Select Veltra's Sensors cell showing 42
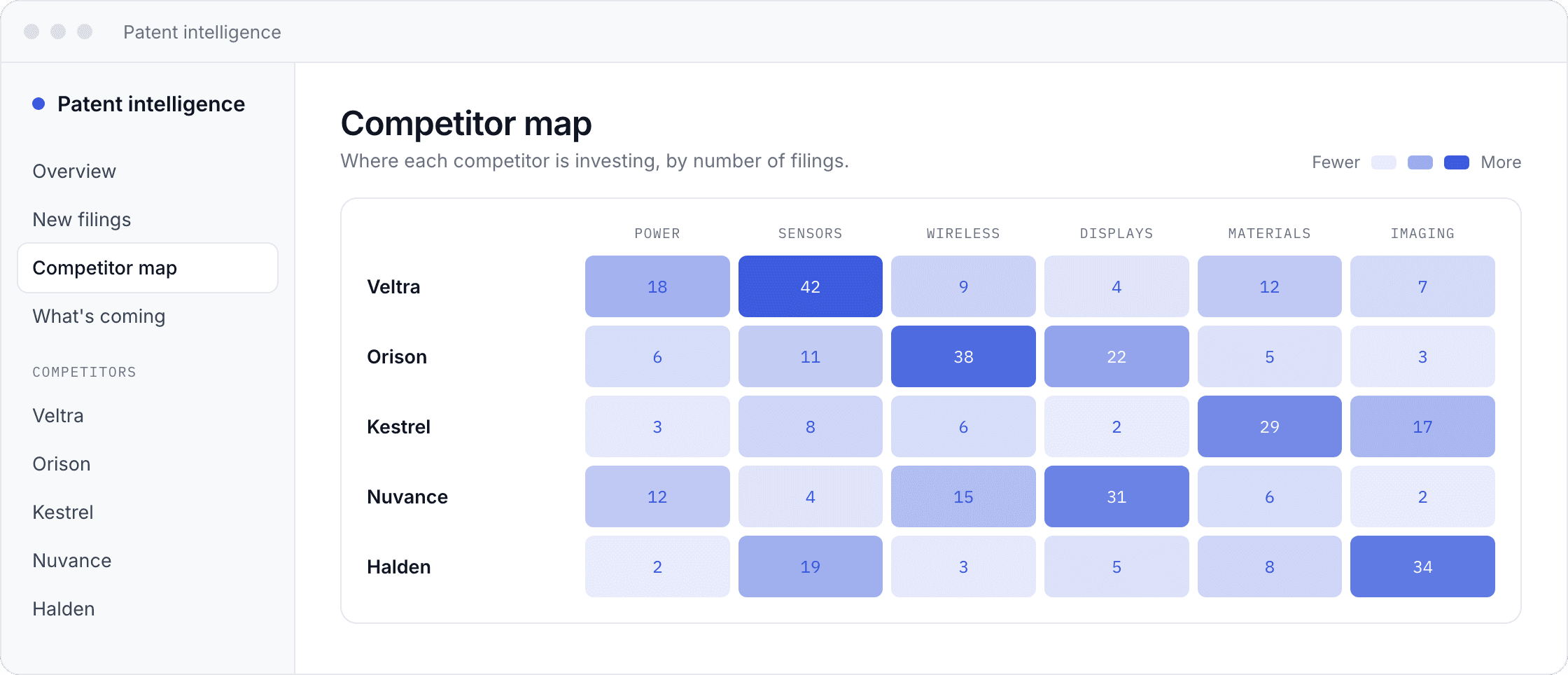Image resolution: width=1568 pixels, height=675 pixels. (x=811, y=286)
